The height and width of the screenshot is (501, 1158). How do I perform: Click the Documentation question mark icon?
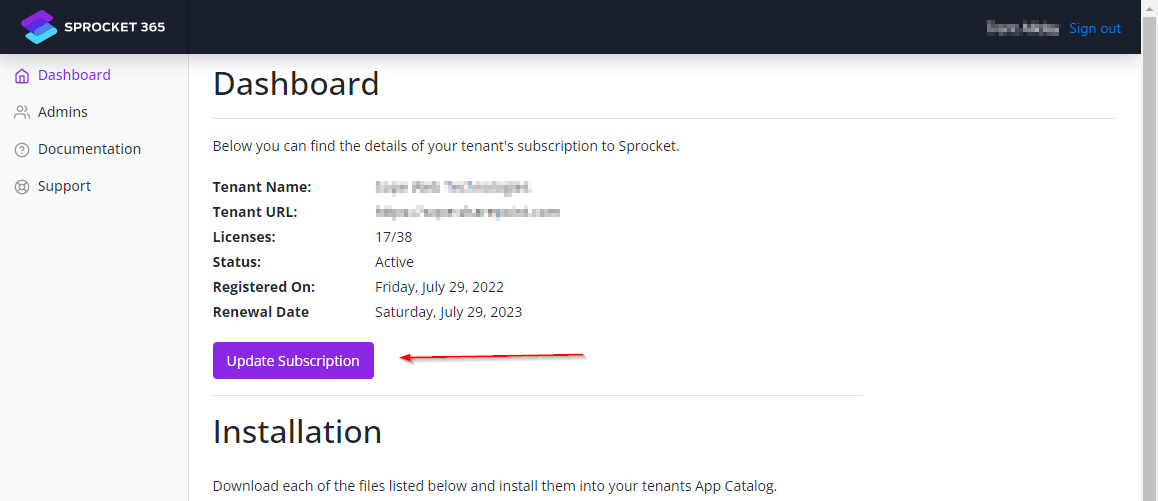pos(22,150)
